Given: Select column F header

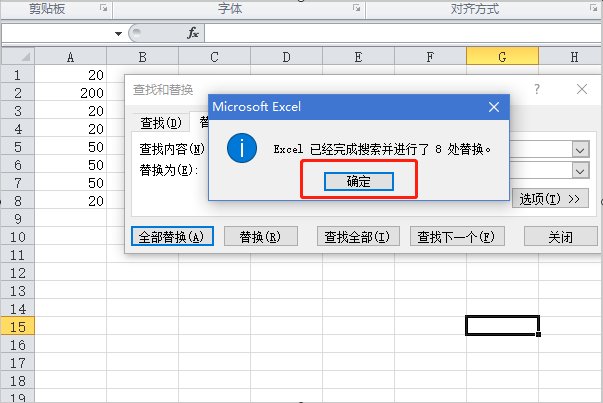Looking at the screenshot, I should (x=430, y=57).
